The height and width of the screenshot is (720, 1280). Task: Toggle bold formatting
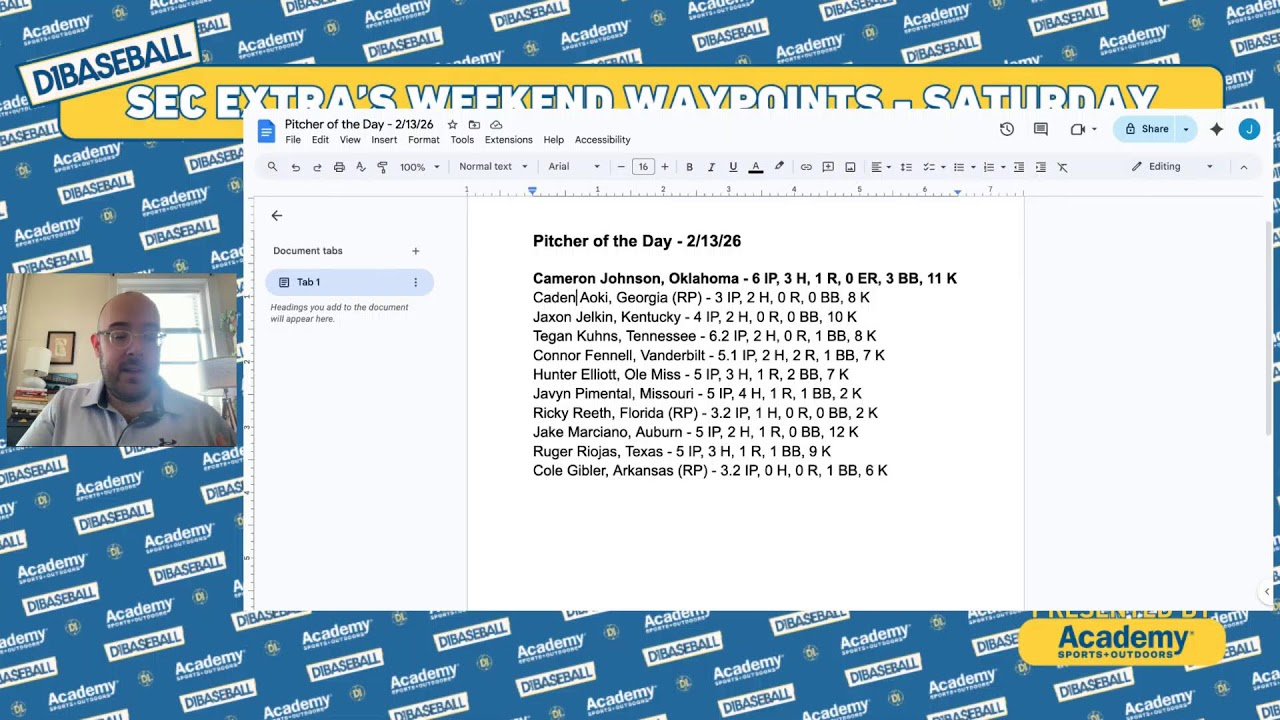(689, 167)
